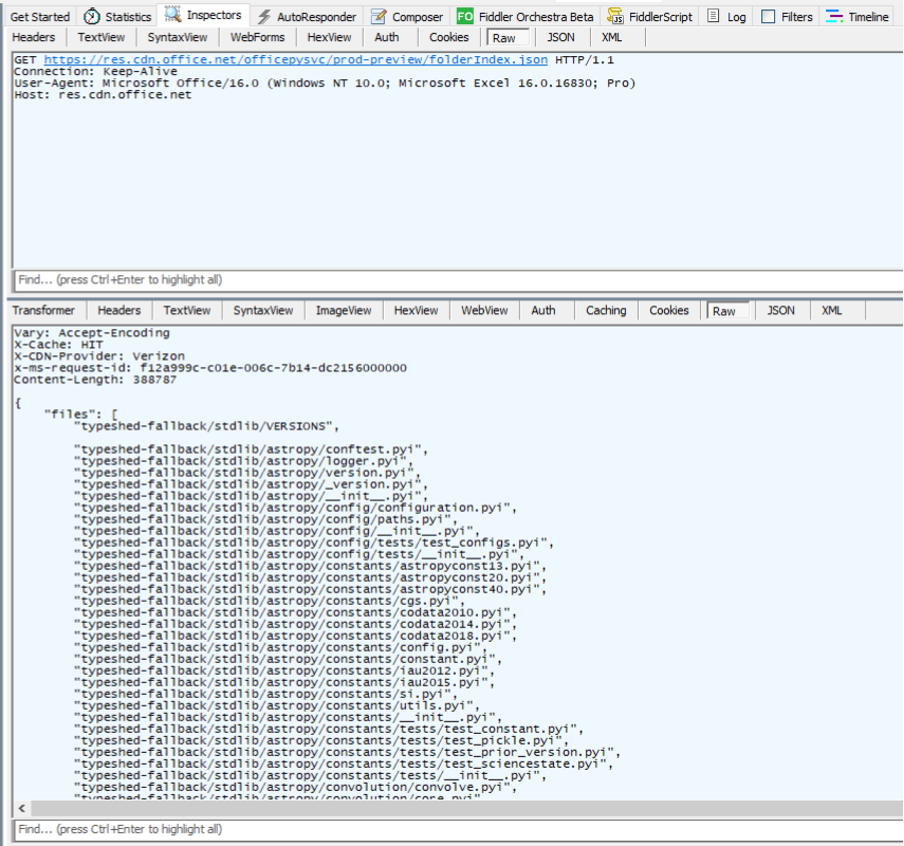Click the "Vary: Accept-Encoding" response line
Viewport: 904px width, 846px height.
(92, 333)
